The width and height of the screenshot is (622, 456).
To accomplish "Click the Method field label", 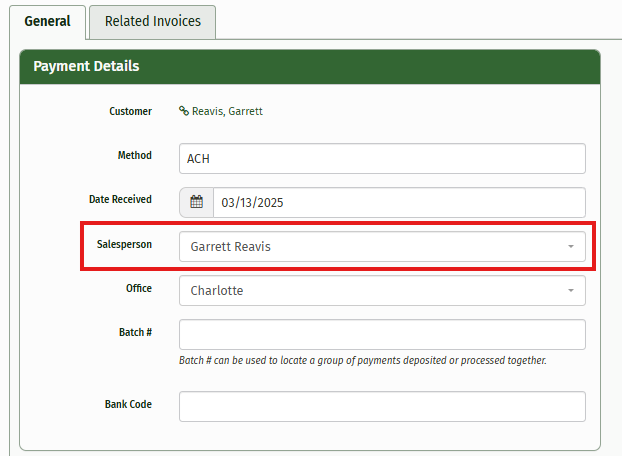I will (x=134, y=155).
